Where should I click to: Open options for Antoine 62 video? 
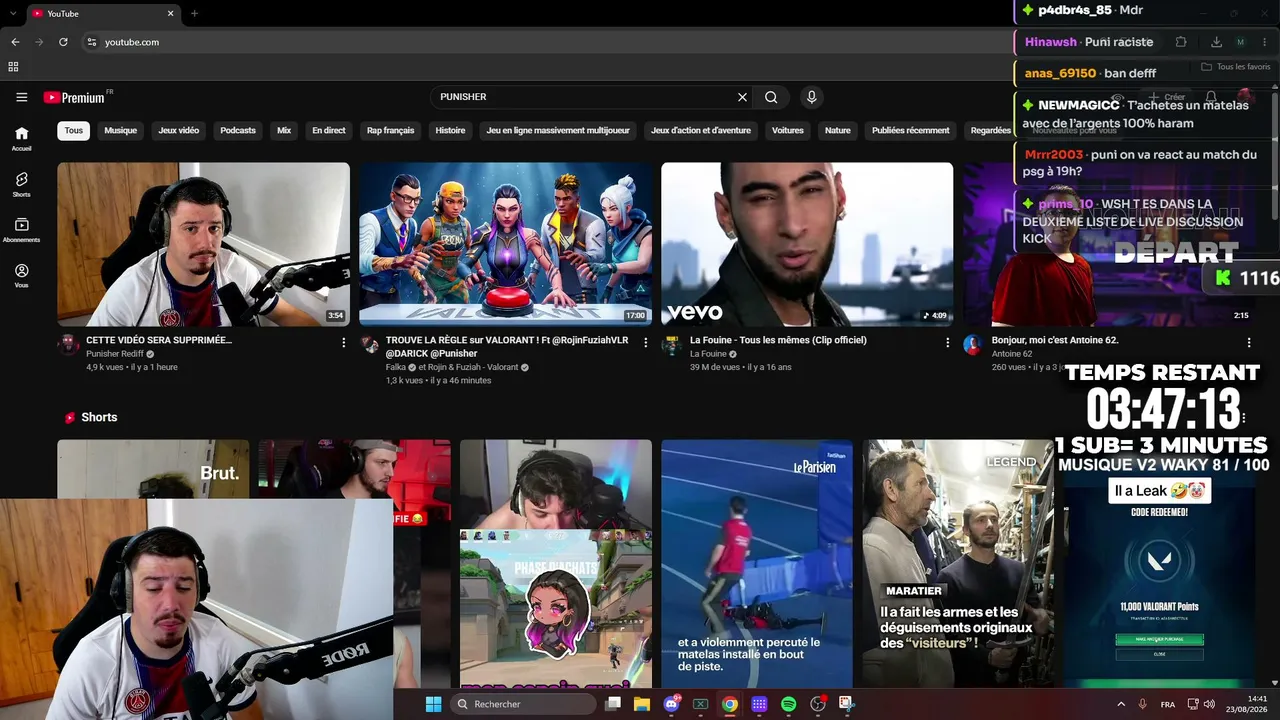1249,342
